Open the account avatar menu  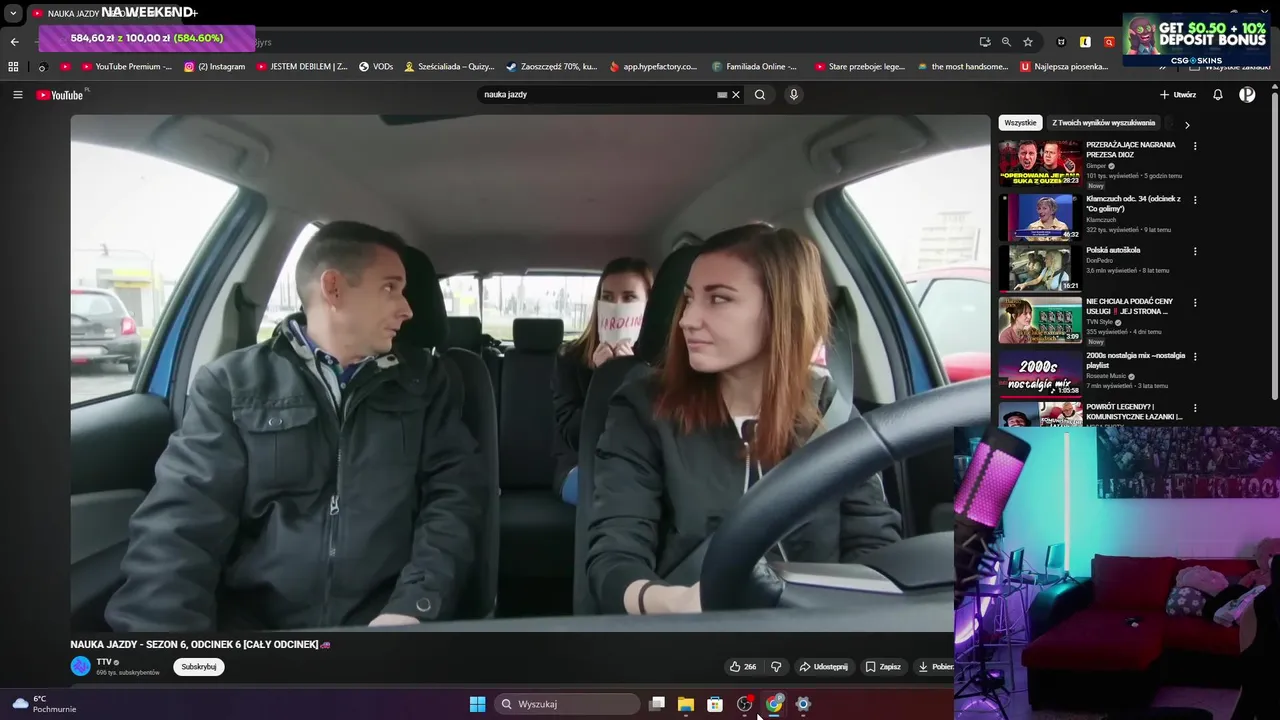1247,95
